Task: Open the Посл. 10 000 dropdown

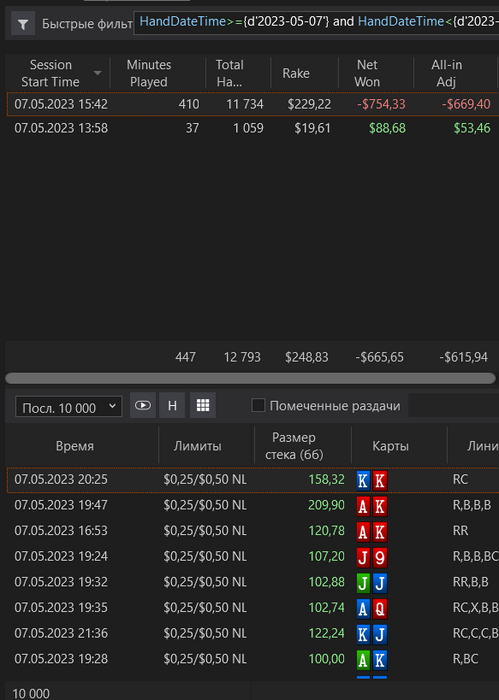Action: click(x=69, y=407)
